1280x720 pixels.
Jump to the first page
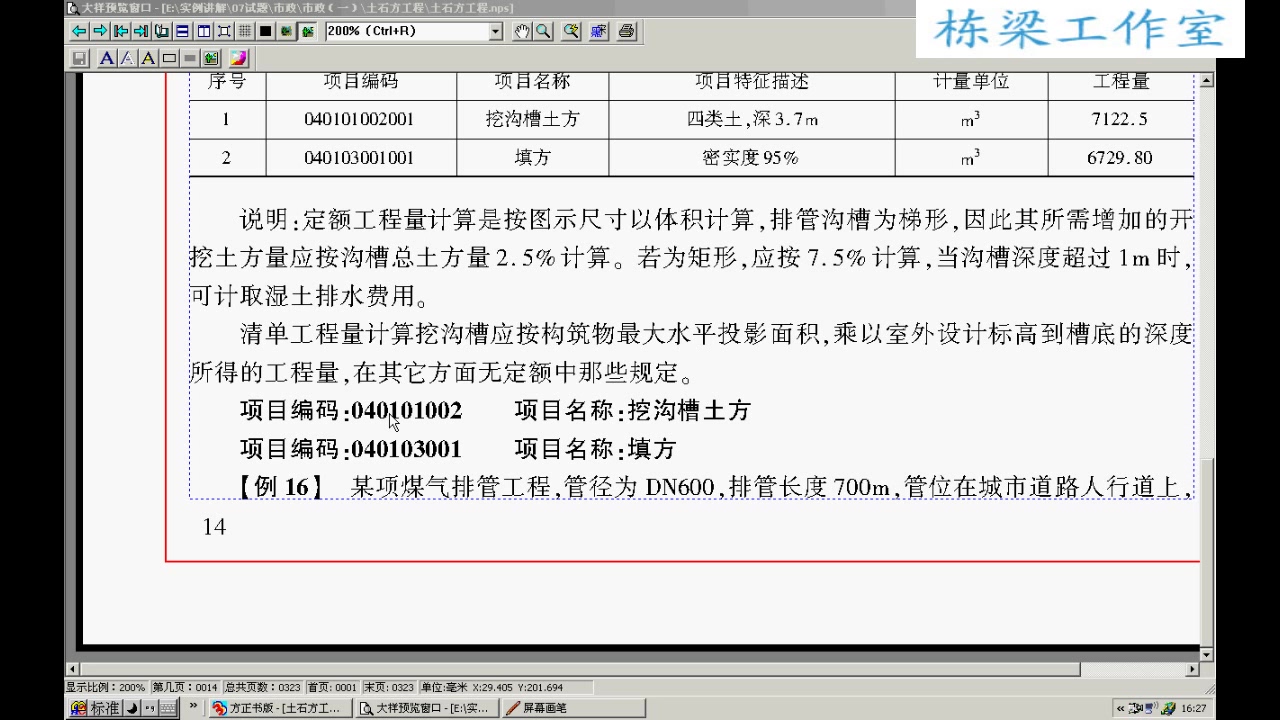click(x=120, y=31)
